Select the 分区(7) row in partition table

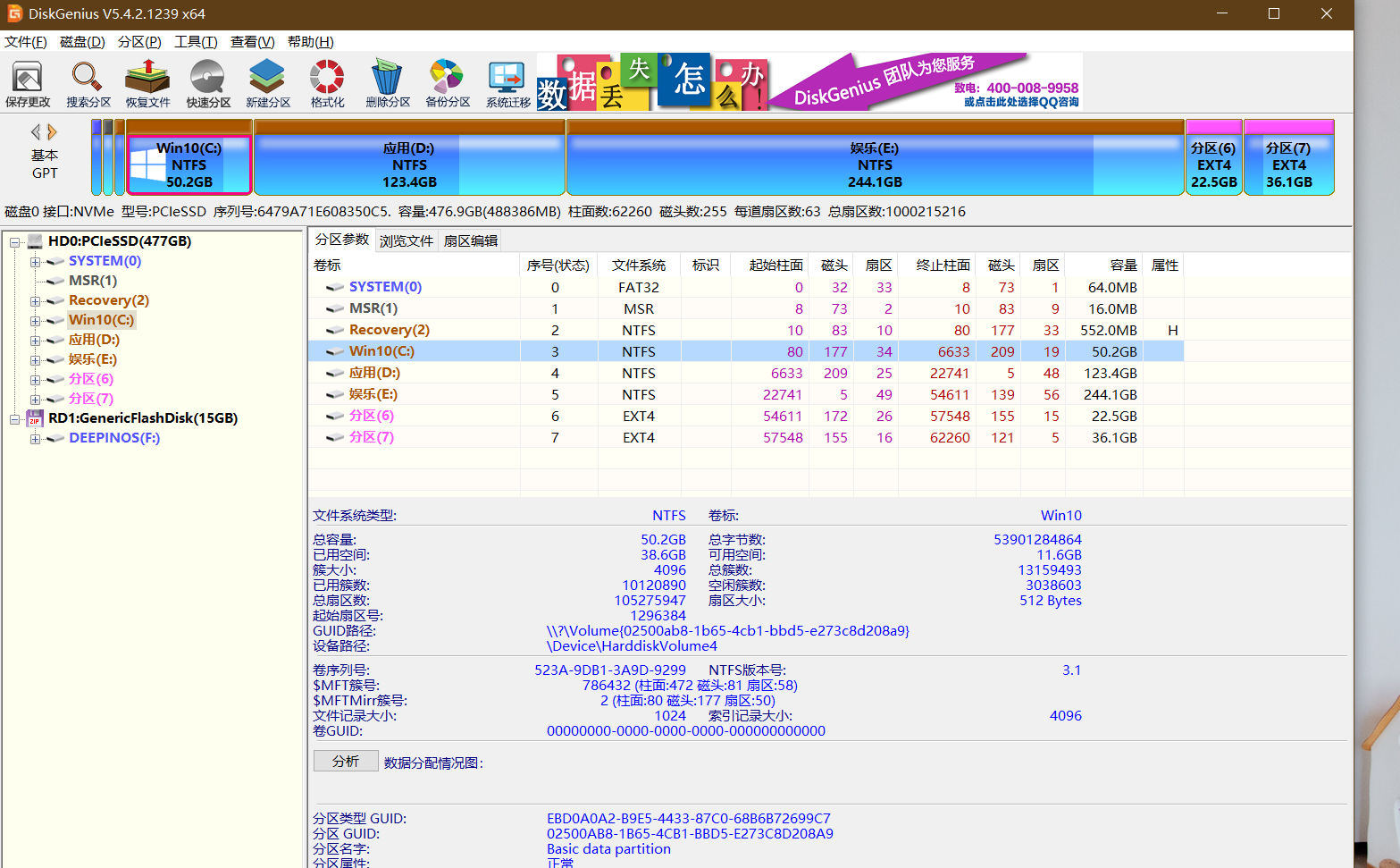[746, 437]
